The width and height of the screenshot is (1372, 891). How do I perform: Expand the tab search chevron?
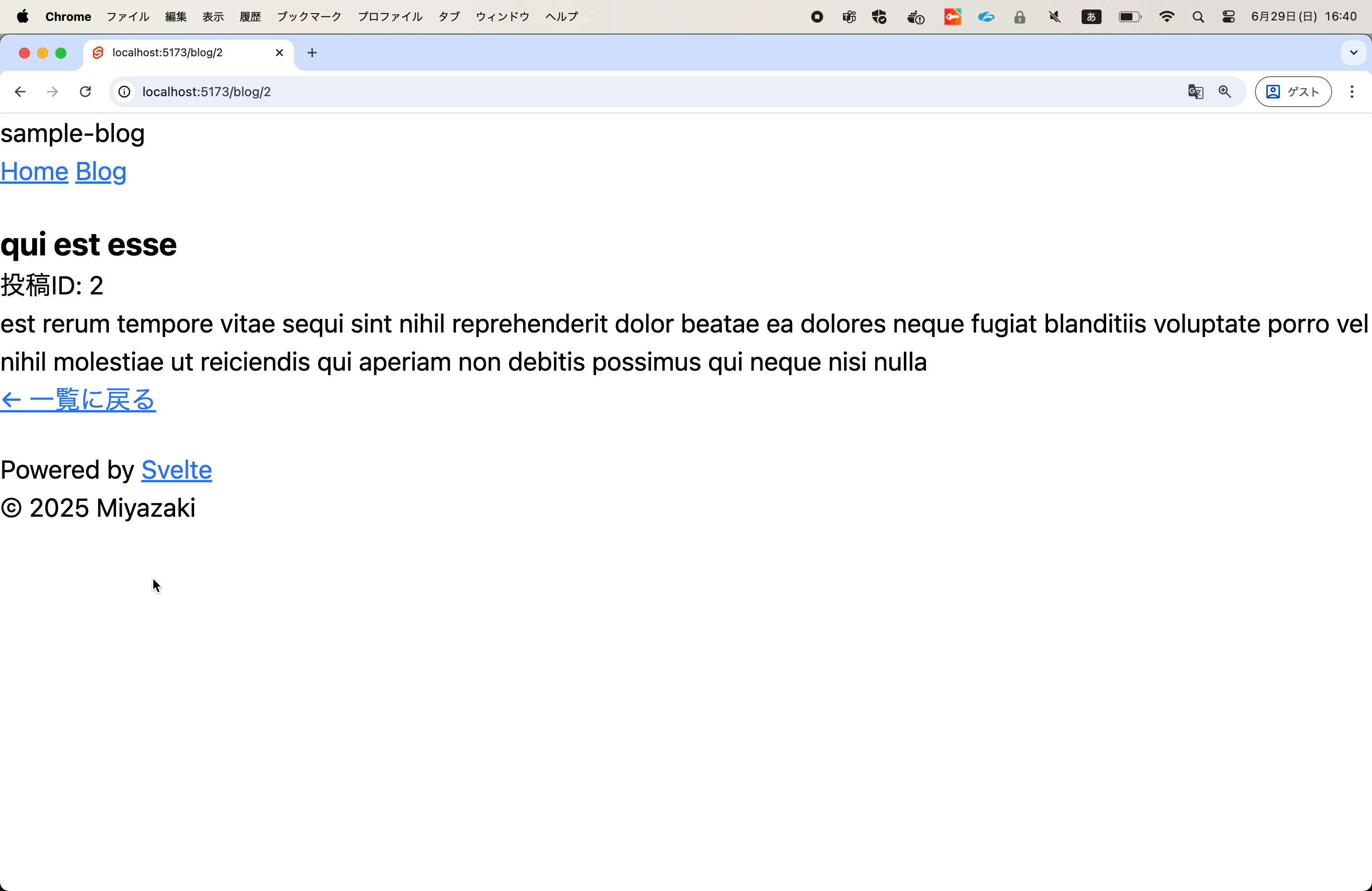[x=1353, y=53]
